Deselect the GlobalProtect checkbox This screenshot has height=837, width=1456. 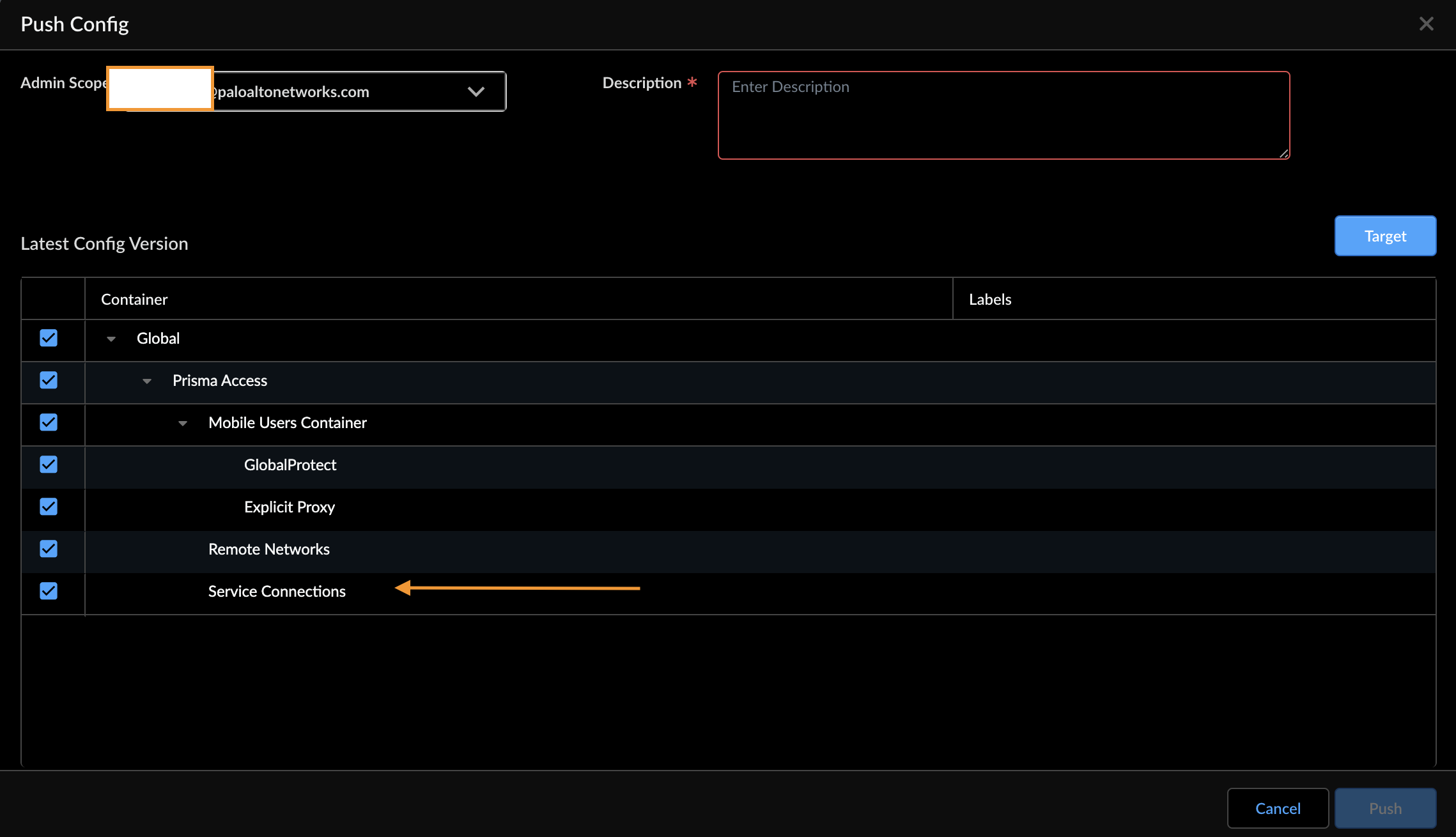tap(49, 465)
